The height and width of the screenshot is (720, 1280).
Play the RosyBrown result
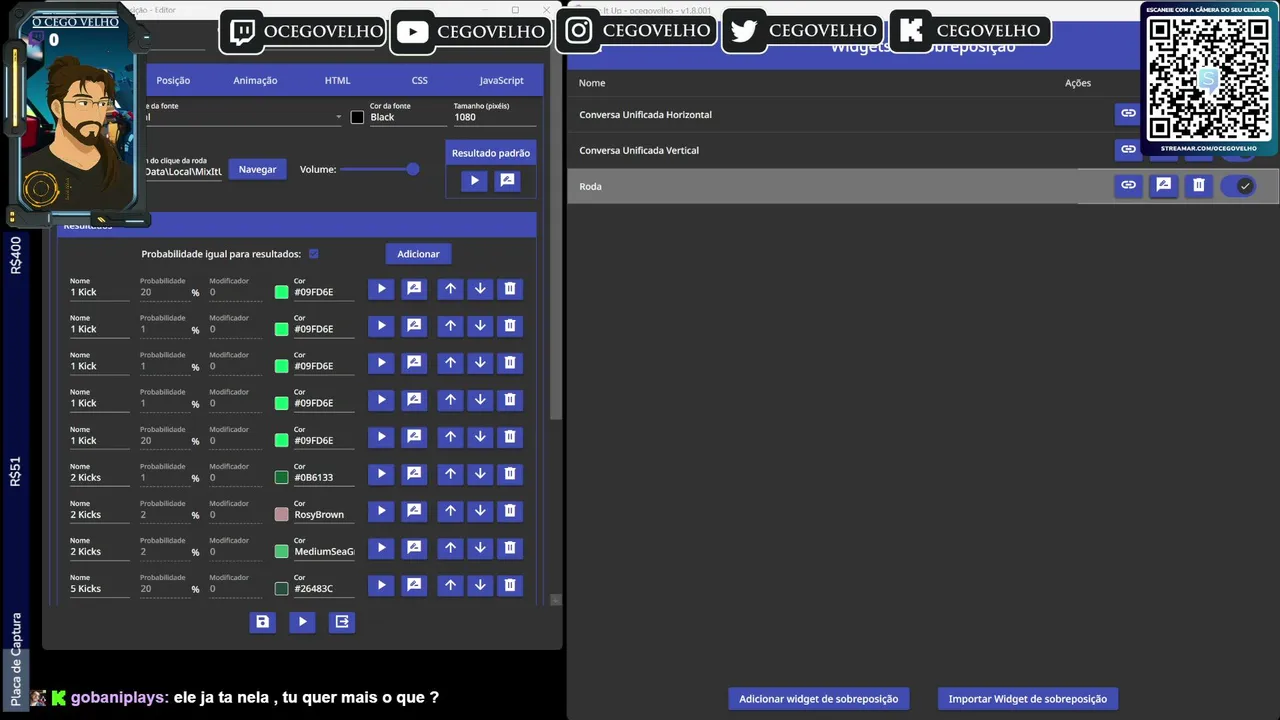pos(381,511)
